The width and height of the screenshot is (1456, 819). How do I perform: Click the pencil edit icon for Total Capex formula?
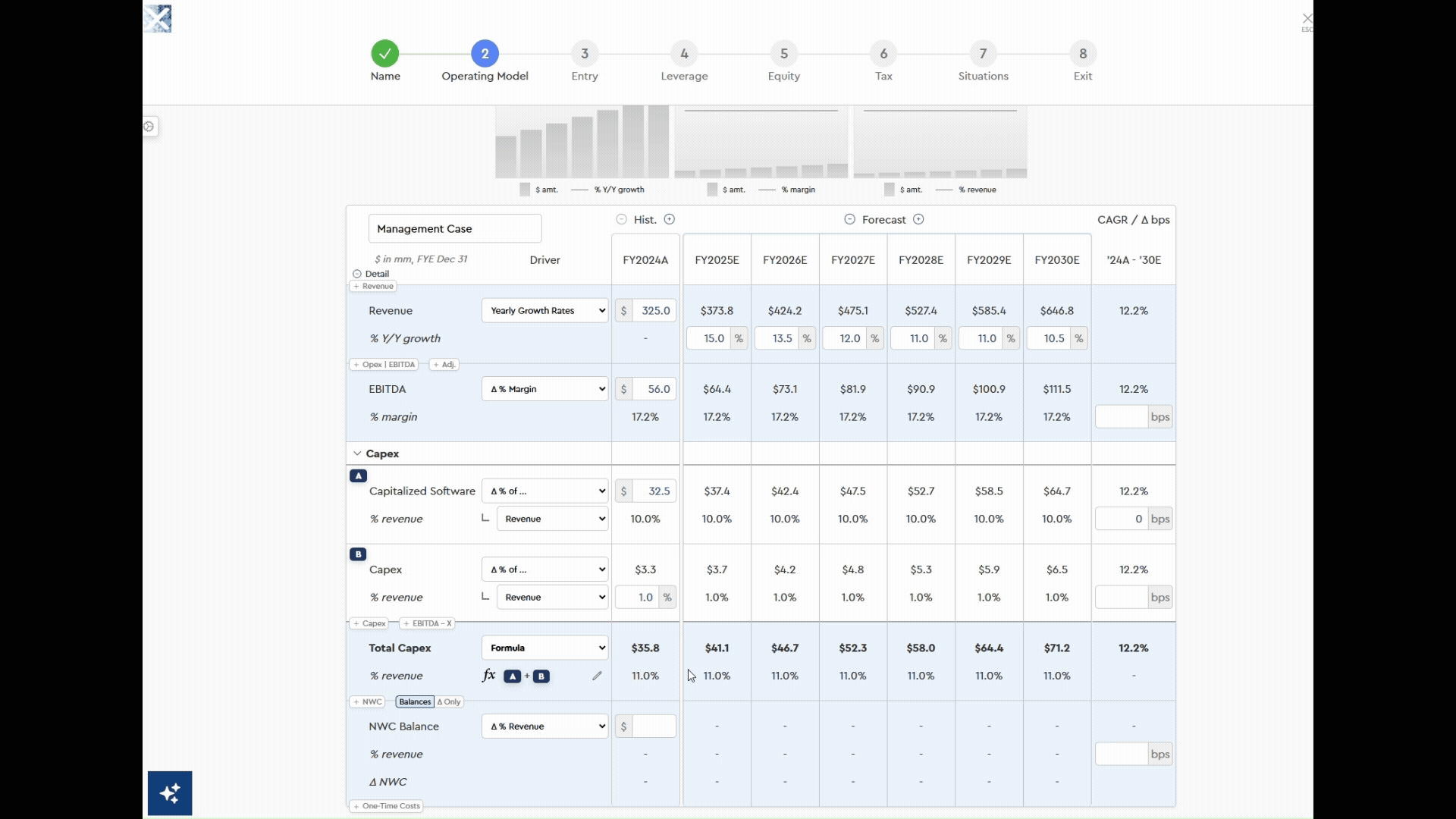[x=597, y=676]
